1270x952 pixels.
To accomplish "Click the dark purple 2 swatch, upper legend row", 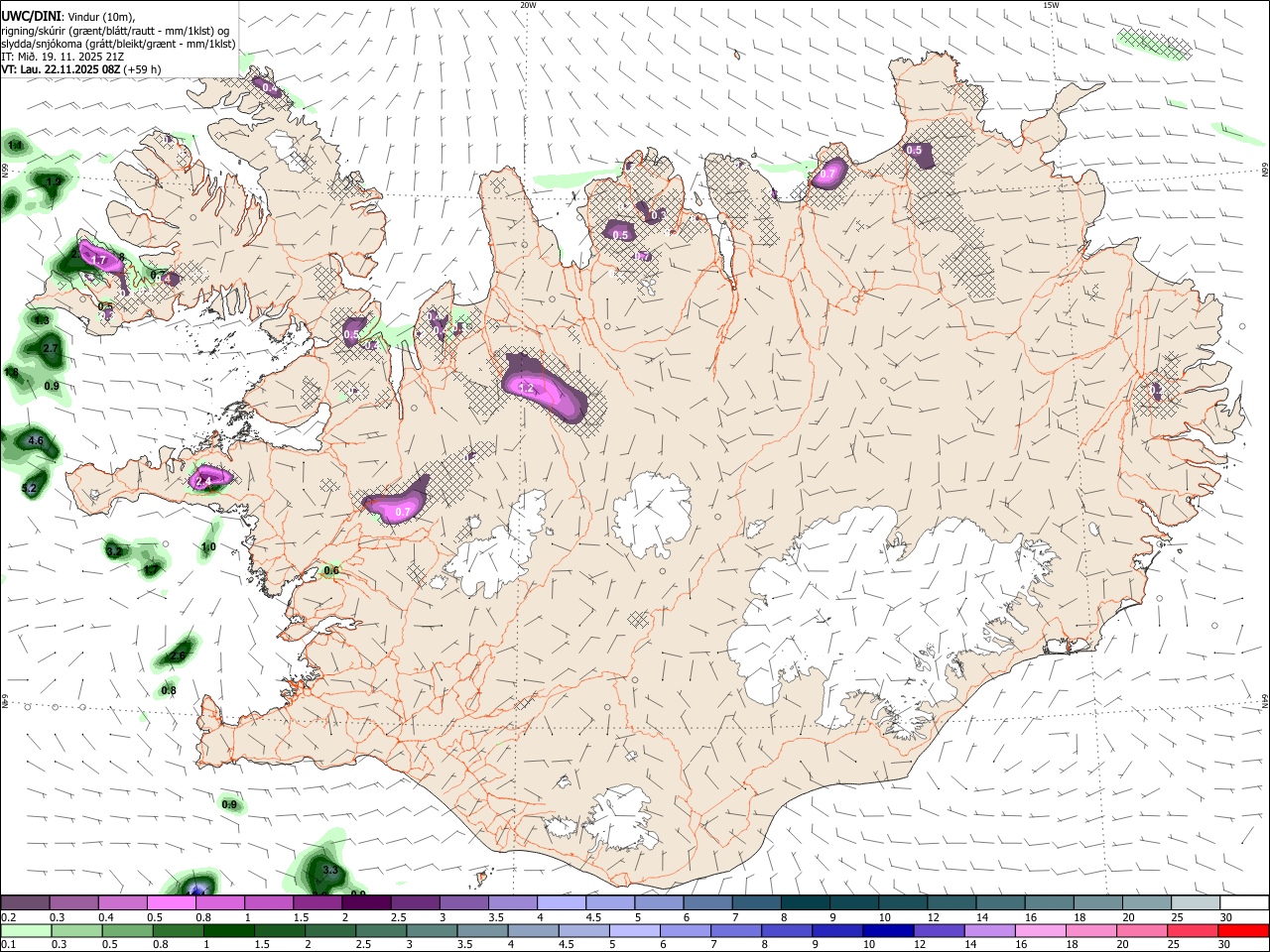I will click(x=366, y=902).
